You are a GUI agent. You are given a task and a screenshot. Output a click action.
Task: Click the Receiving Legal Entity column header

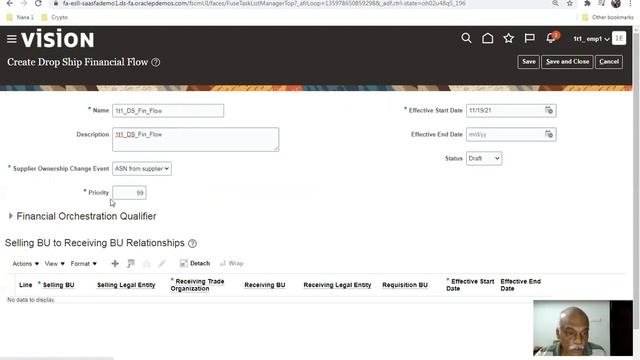tap(337, 285)
